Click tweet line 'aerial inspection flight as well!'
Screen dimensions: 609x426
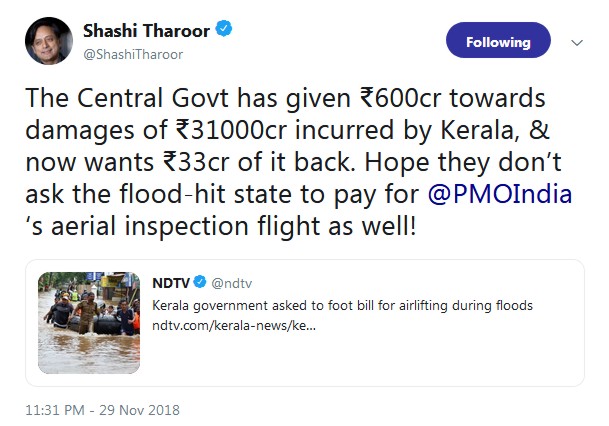234,226
